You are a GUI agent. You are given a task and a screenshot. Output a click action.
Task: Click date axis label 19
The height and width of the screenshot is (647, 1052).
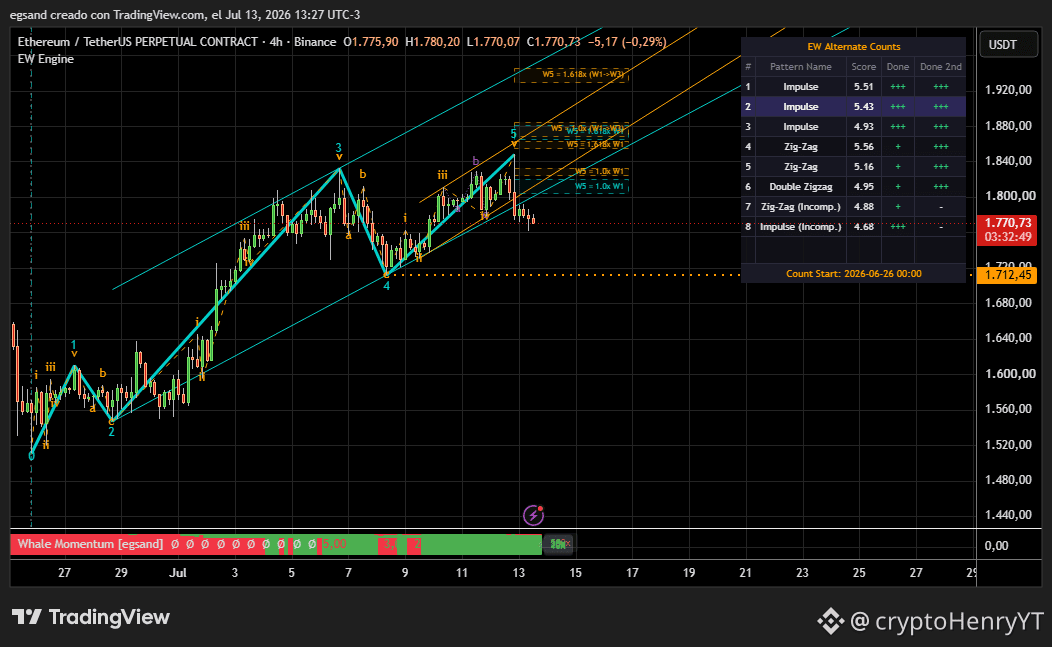(x=689, y=573)
